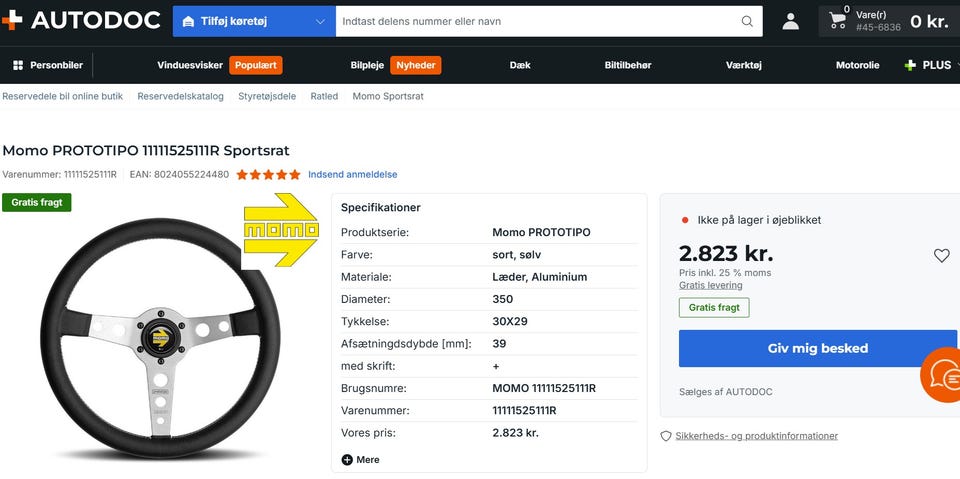This screenshot has height=479, width=960.
Task: Click the Vores pris value 2.823 kr.
Action: (516, 433)
